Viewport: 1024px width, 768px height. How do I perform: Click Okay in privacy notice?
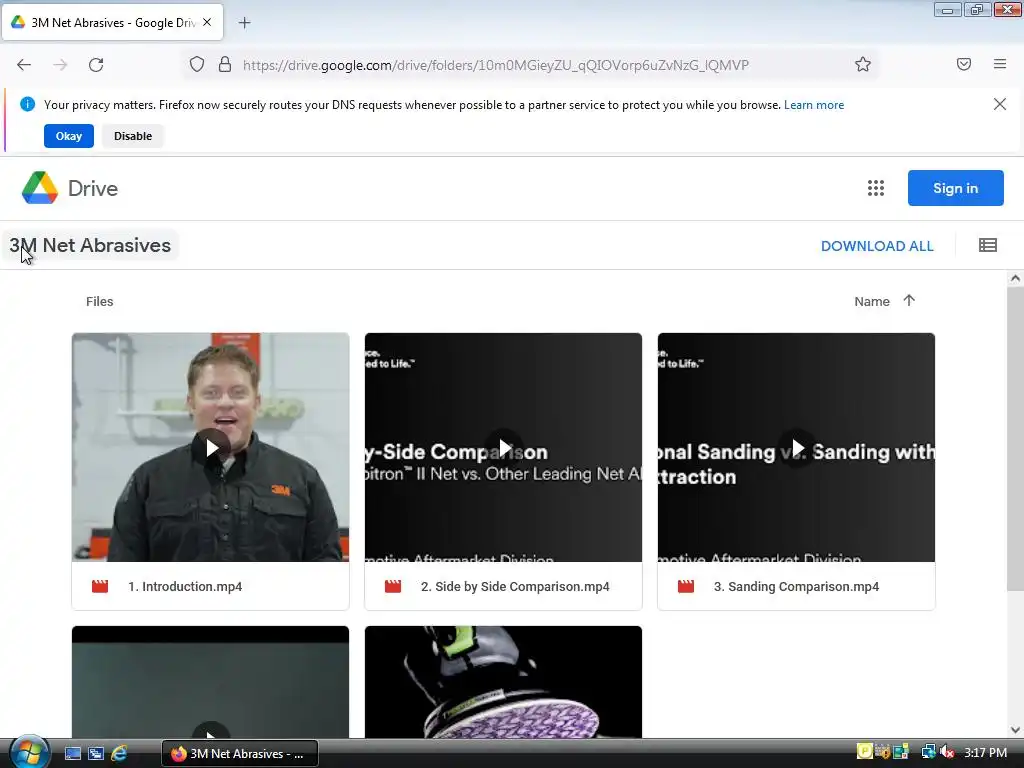click(x=69, y=136)
